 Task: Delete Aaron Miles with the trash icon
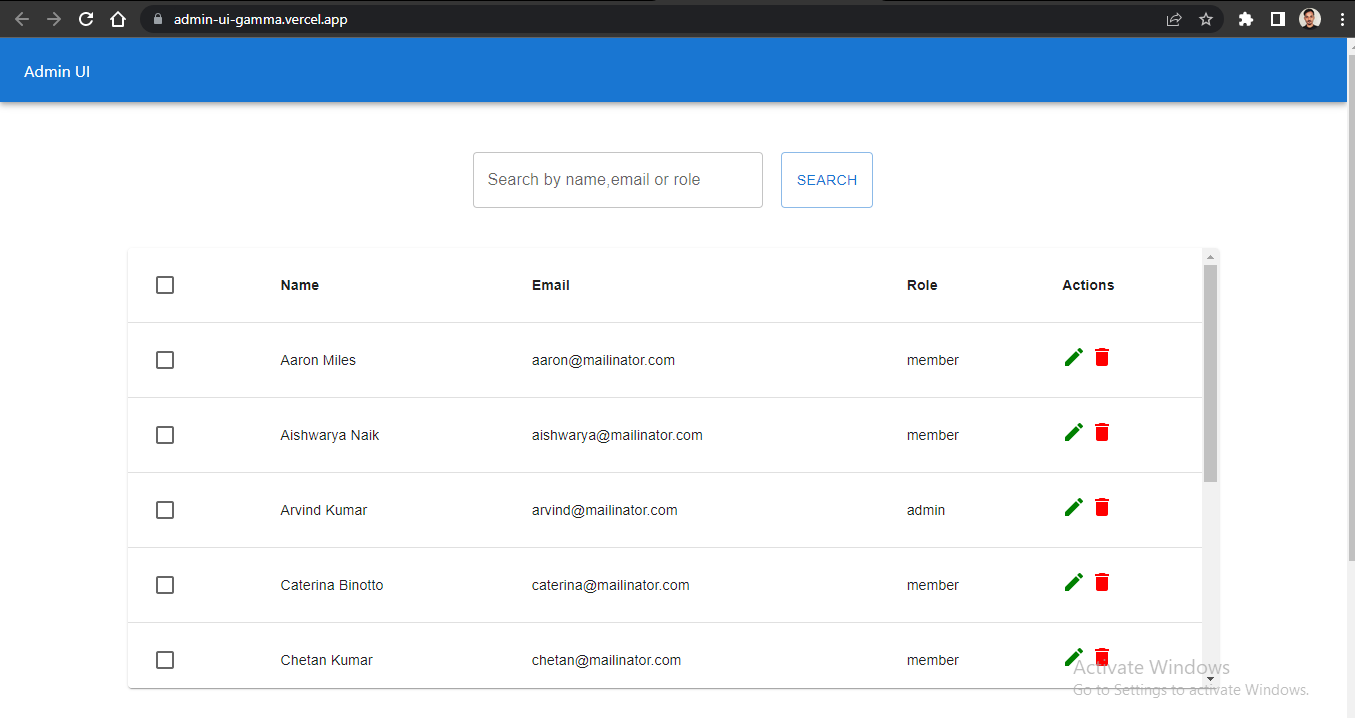pos(1101,356)
